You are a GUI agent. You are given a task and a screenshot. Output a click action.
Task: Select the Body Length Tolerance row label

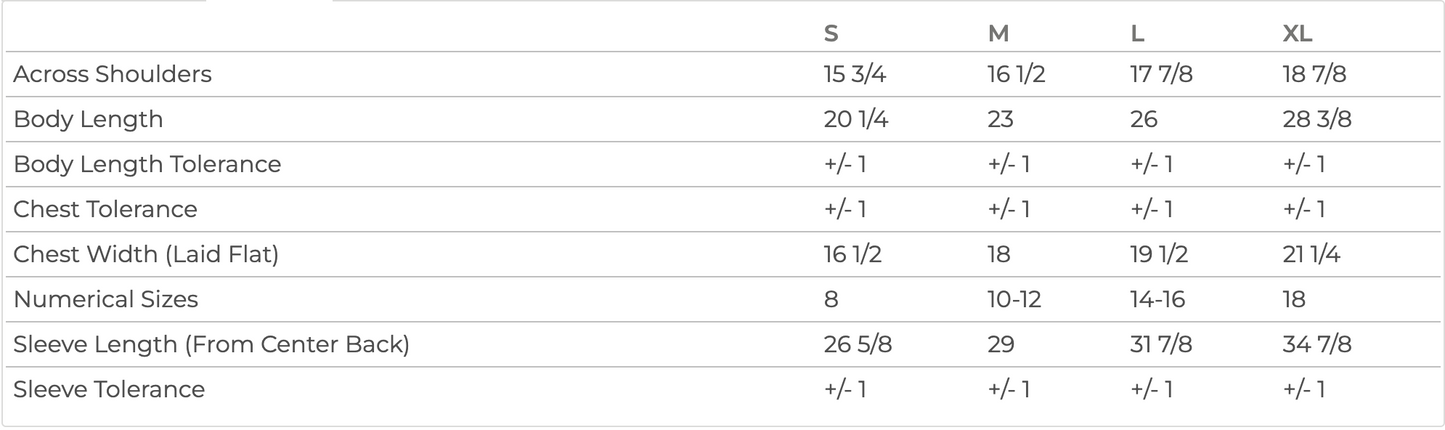pyautogui.click(x=147, y=164)
